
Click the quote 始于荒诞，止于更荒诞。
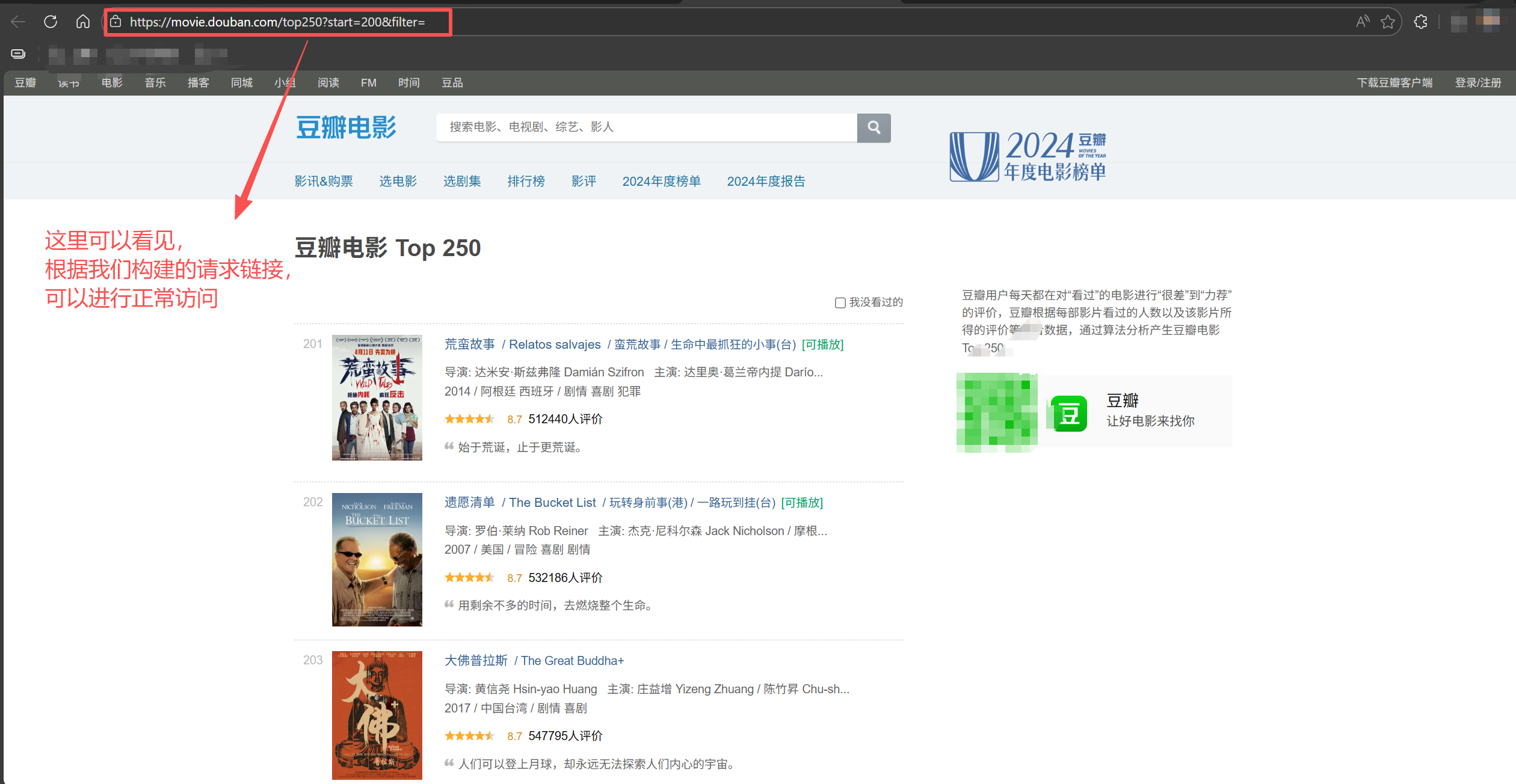point(520,447)
